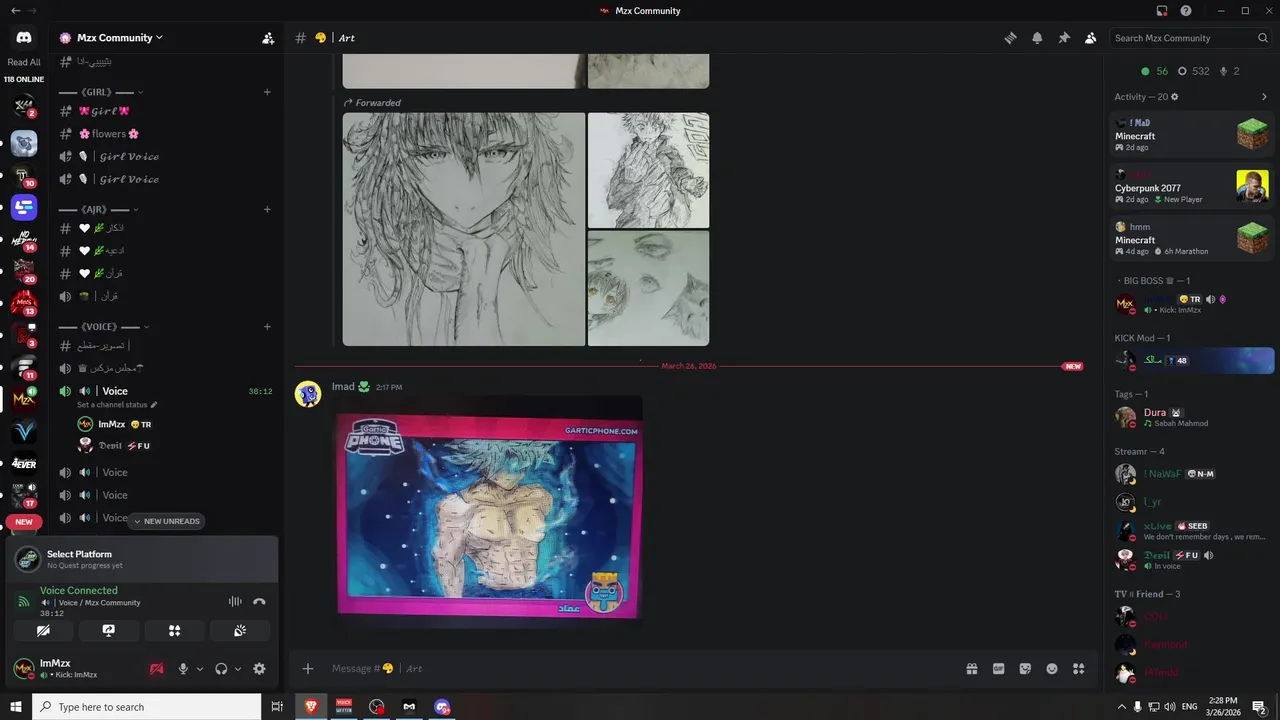The image size is (1280, 720).
Task: Add channel to AJR category
Action: coord(267,209)
